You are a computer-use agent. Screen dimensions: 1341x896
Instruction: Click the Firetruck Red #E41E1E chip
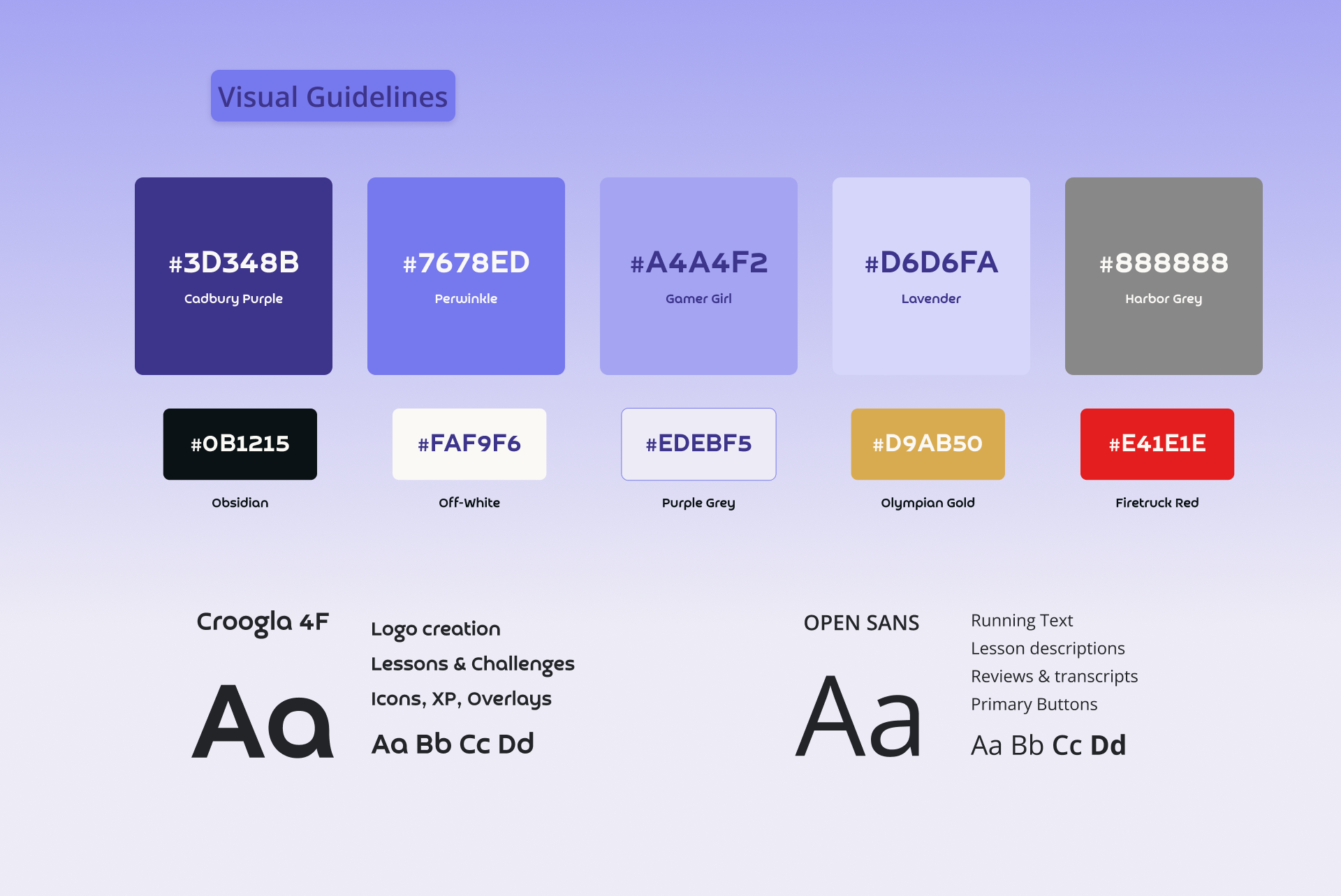[x=1157, y=444]
